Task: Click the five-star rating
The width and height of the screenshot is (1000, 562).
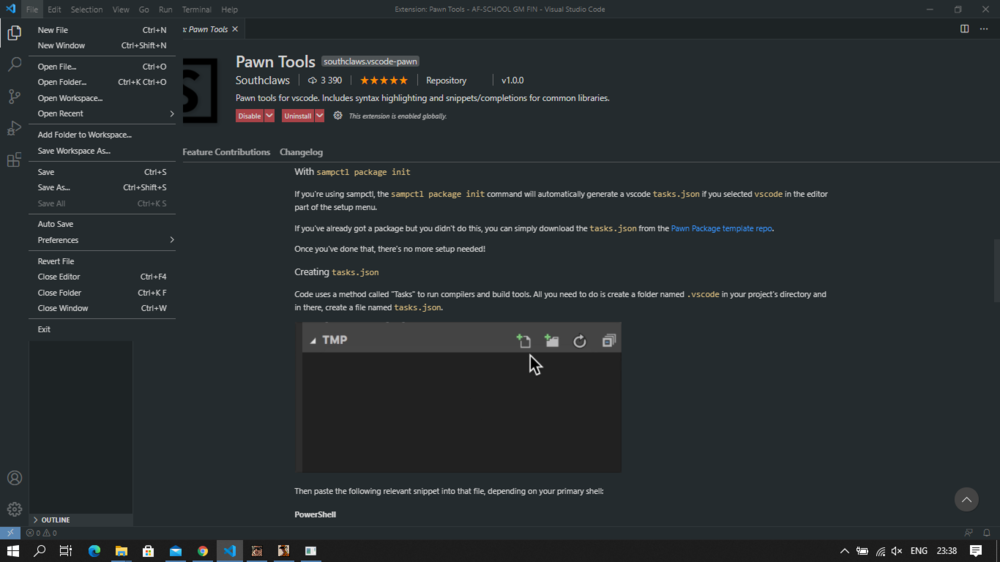Action: [383, 80]
